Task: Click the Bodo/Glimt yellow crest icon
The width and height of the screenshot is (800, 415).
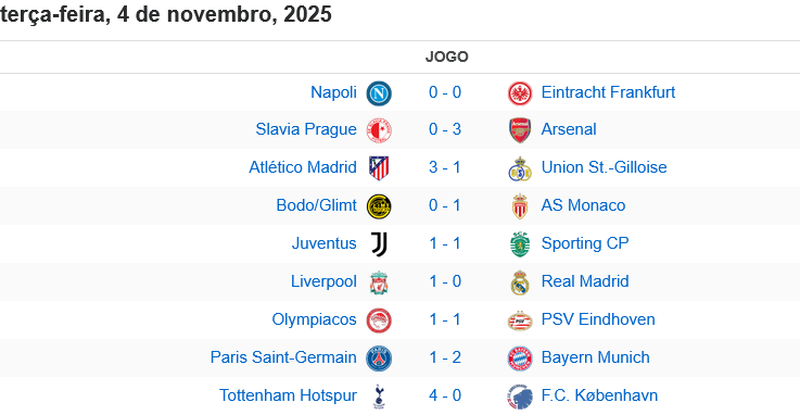Action: coord(379,206)
